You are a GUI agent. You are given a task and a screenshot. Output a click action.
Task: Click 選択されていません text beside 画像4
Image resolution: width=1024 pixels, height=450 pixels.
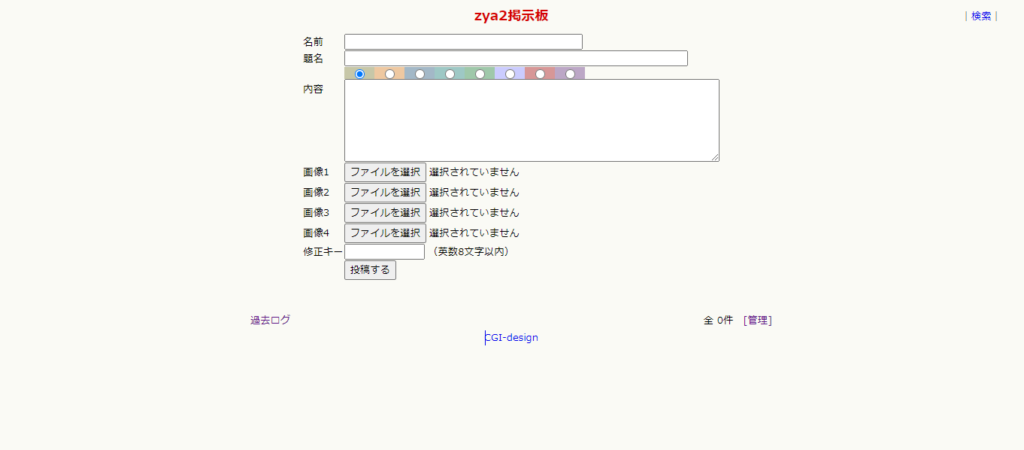click(x=474, y=233)
